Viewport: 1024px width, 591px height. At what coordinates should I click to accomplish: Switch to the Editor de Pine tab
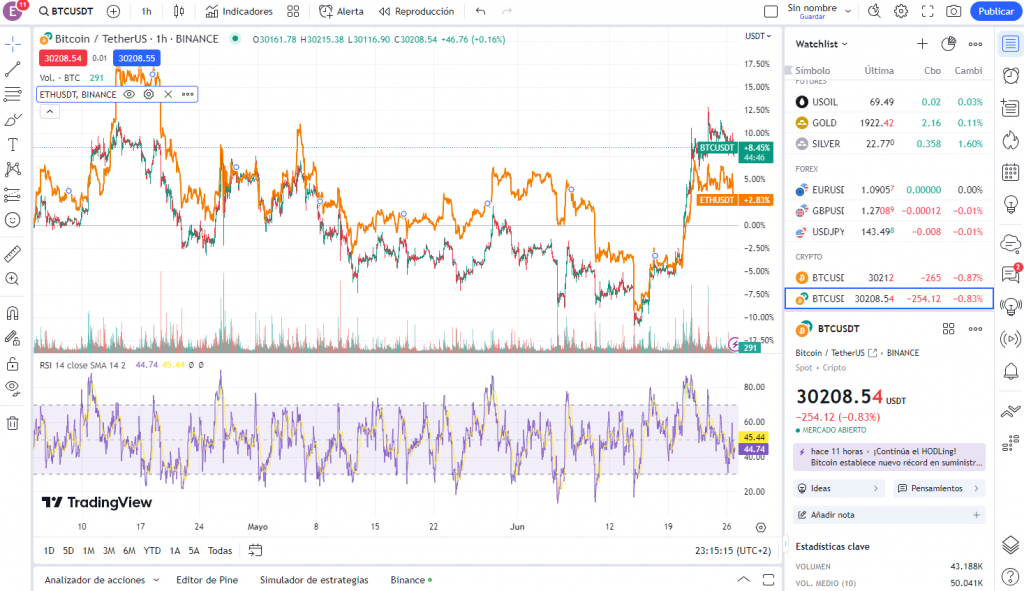point(207,579)
